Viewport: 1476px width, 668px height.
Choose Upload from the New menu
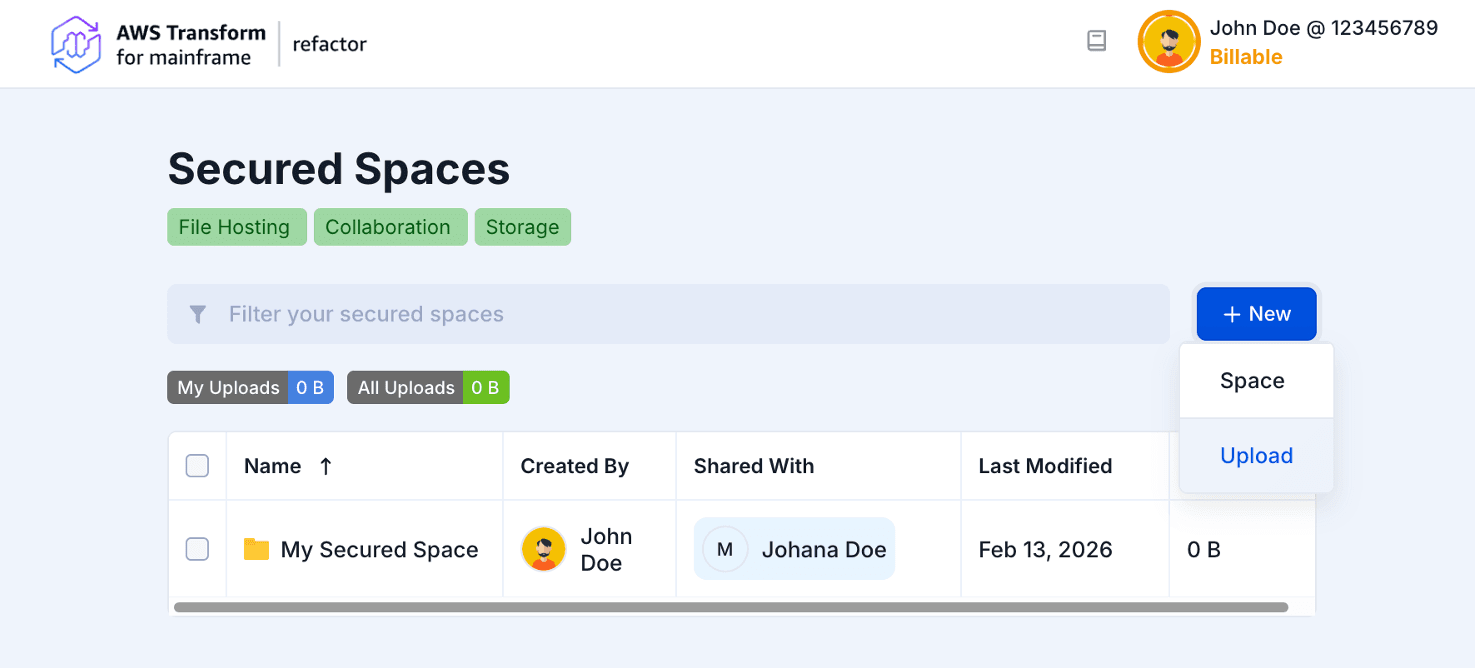click(x=1256, y=455)
